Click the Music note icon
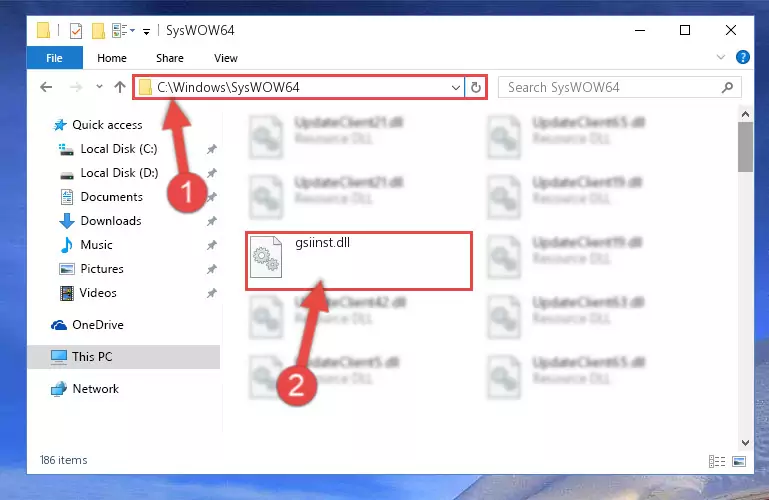 point(67,245)
